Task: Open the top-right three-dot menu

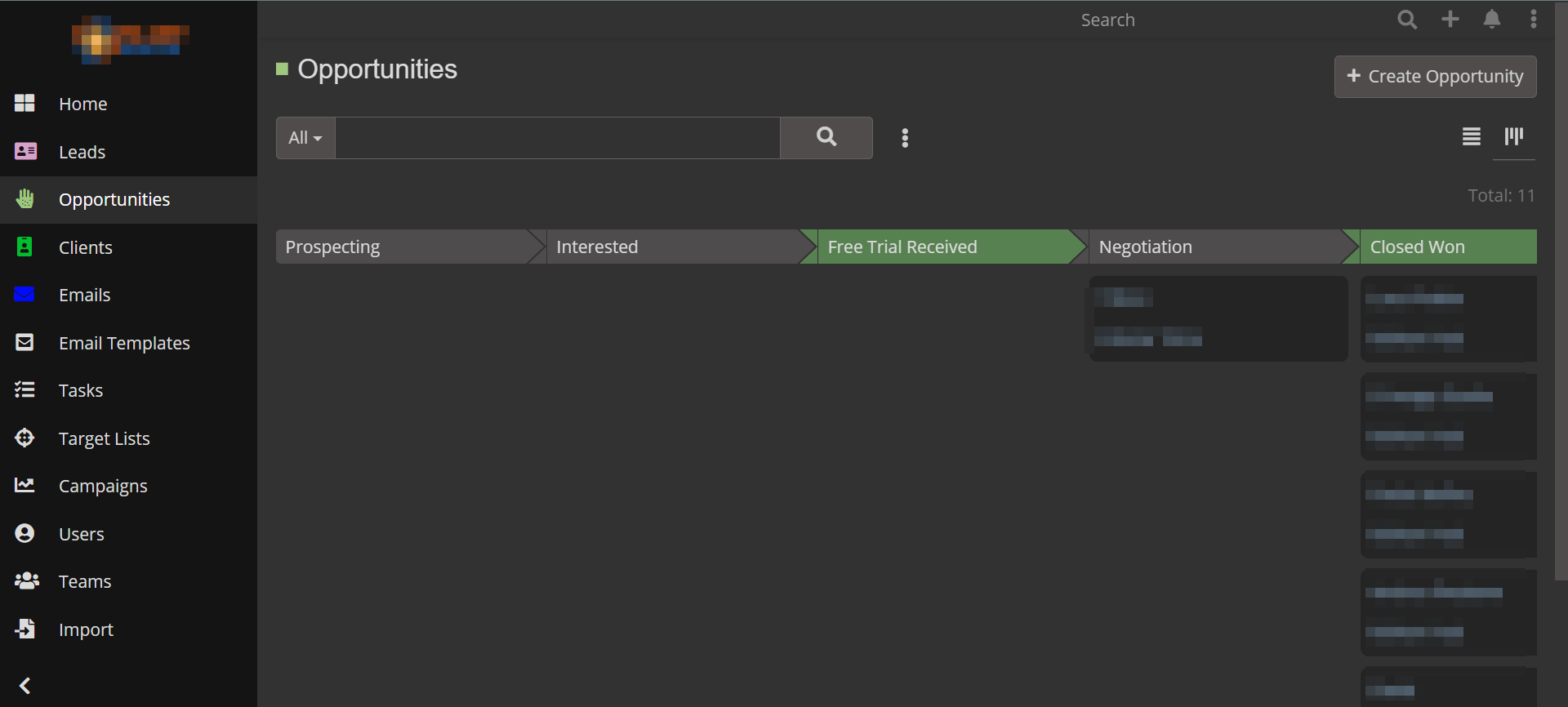Action: pyautogui.click(x=1534, y=20)
